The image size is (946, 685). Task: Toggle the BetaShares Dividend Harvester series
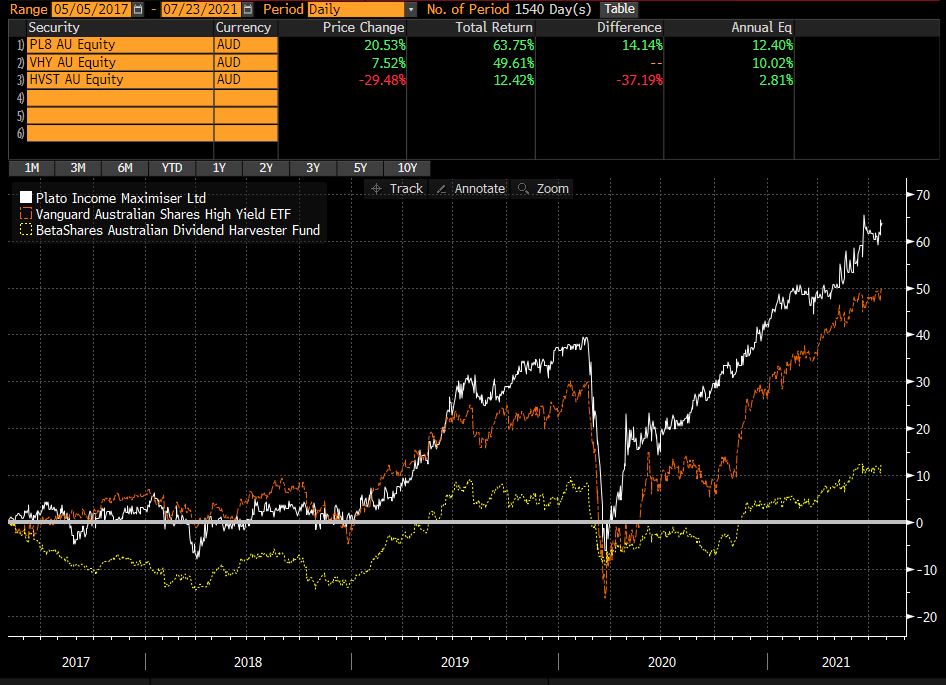(x=27, y=230)
